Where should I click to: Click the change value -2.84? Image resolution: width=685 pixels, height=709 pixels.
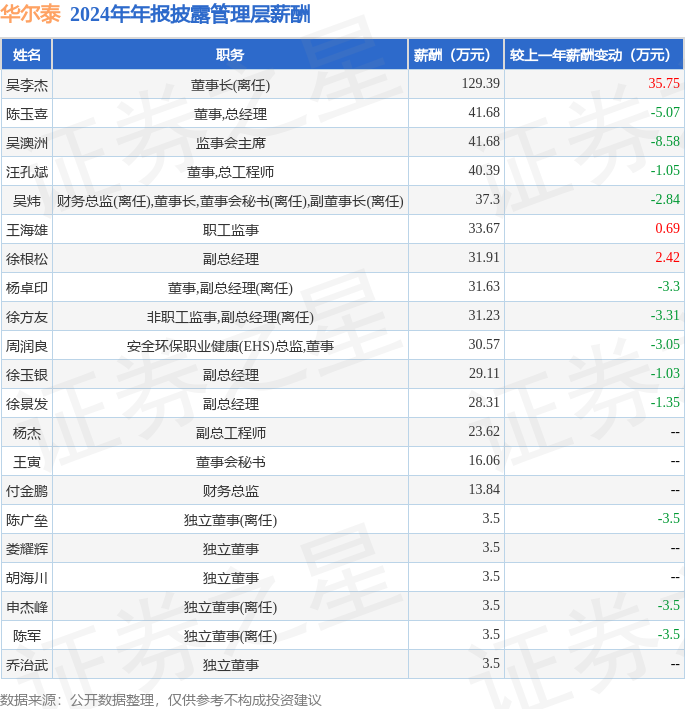coord(665,199)
